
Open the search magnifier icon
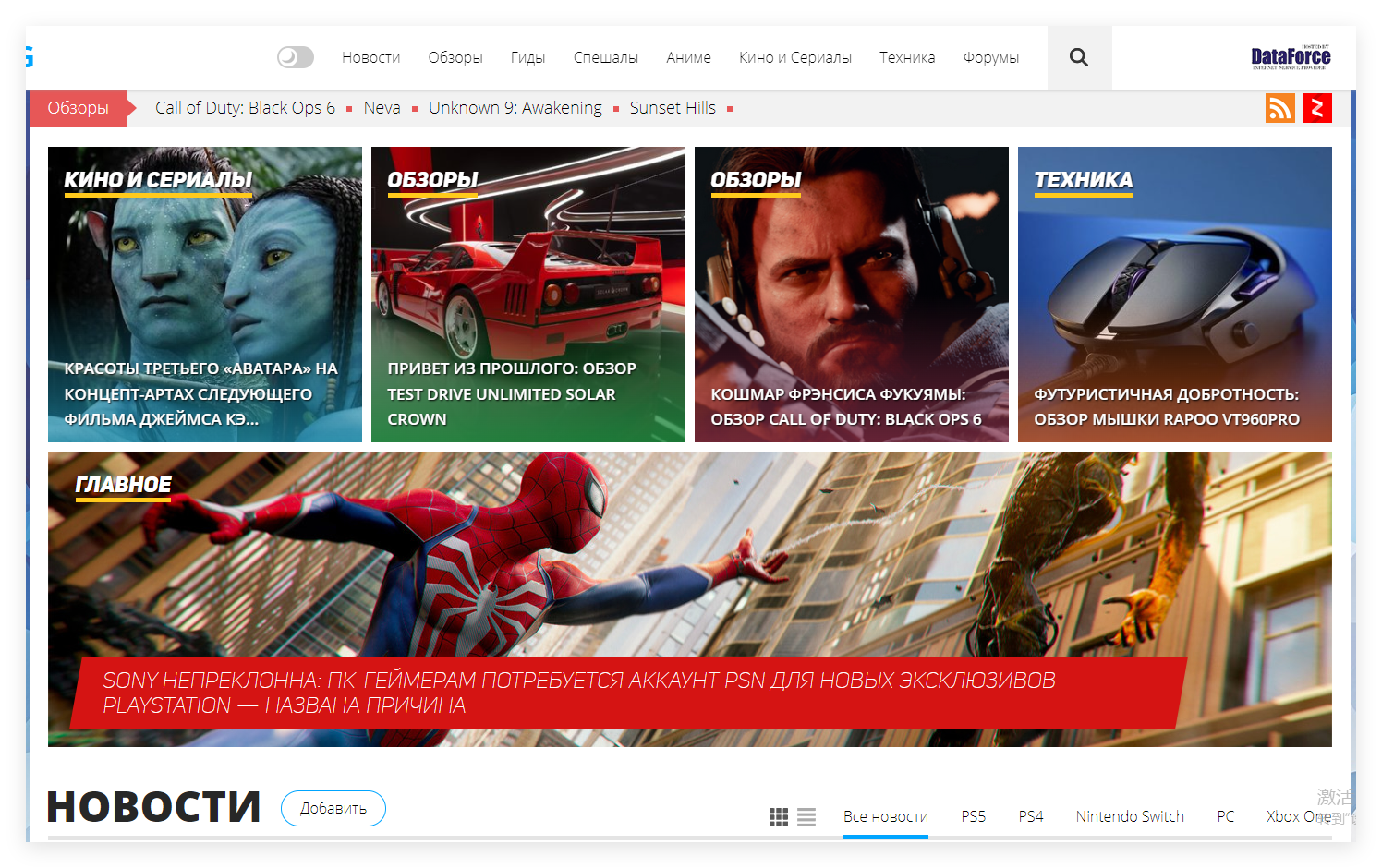coord(1078,57)
